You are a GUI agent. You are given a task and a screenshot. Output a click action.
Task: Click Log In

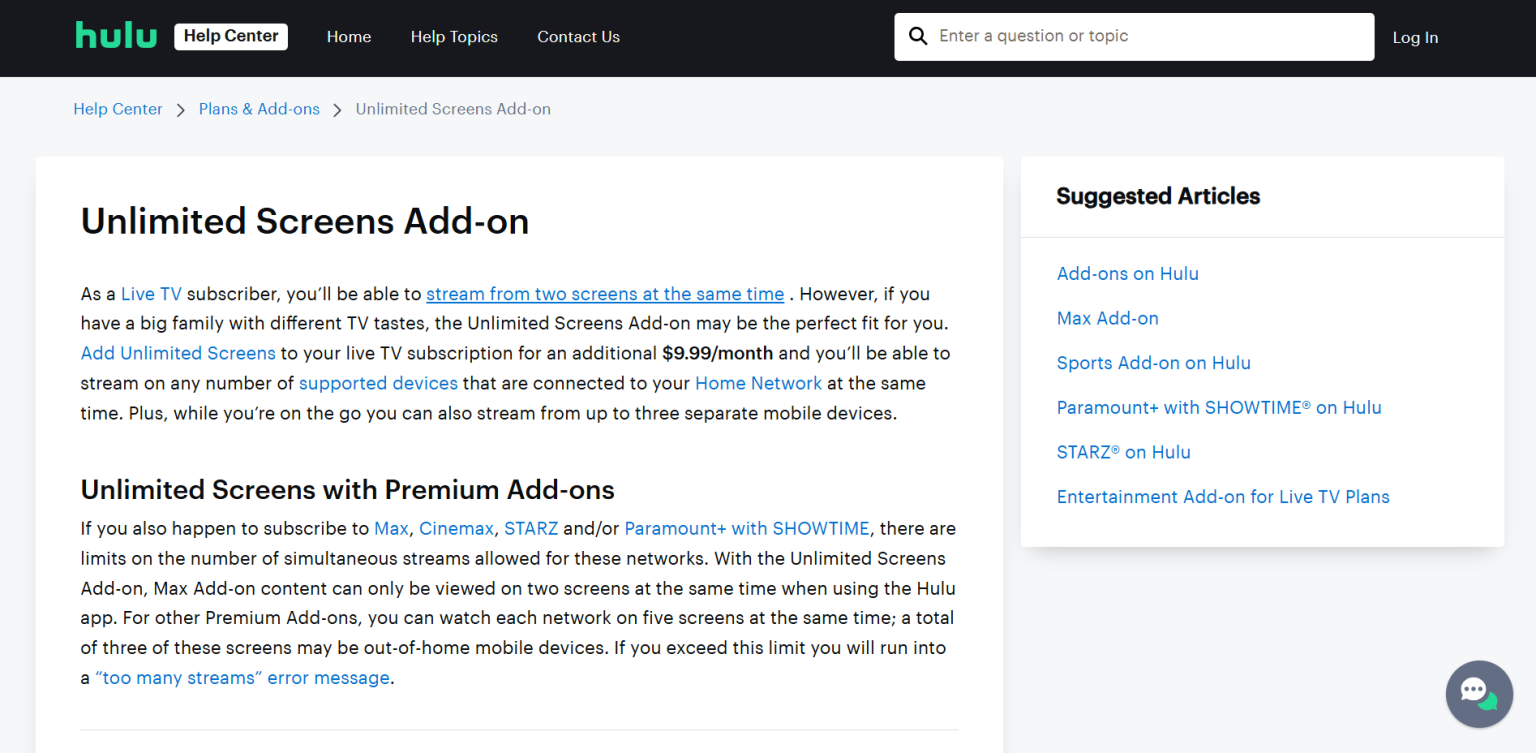(x=1415, y=38)
